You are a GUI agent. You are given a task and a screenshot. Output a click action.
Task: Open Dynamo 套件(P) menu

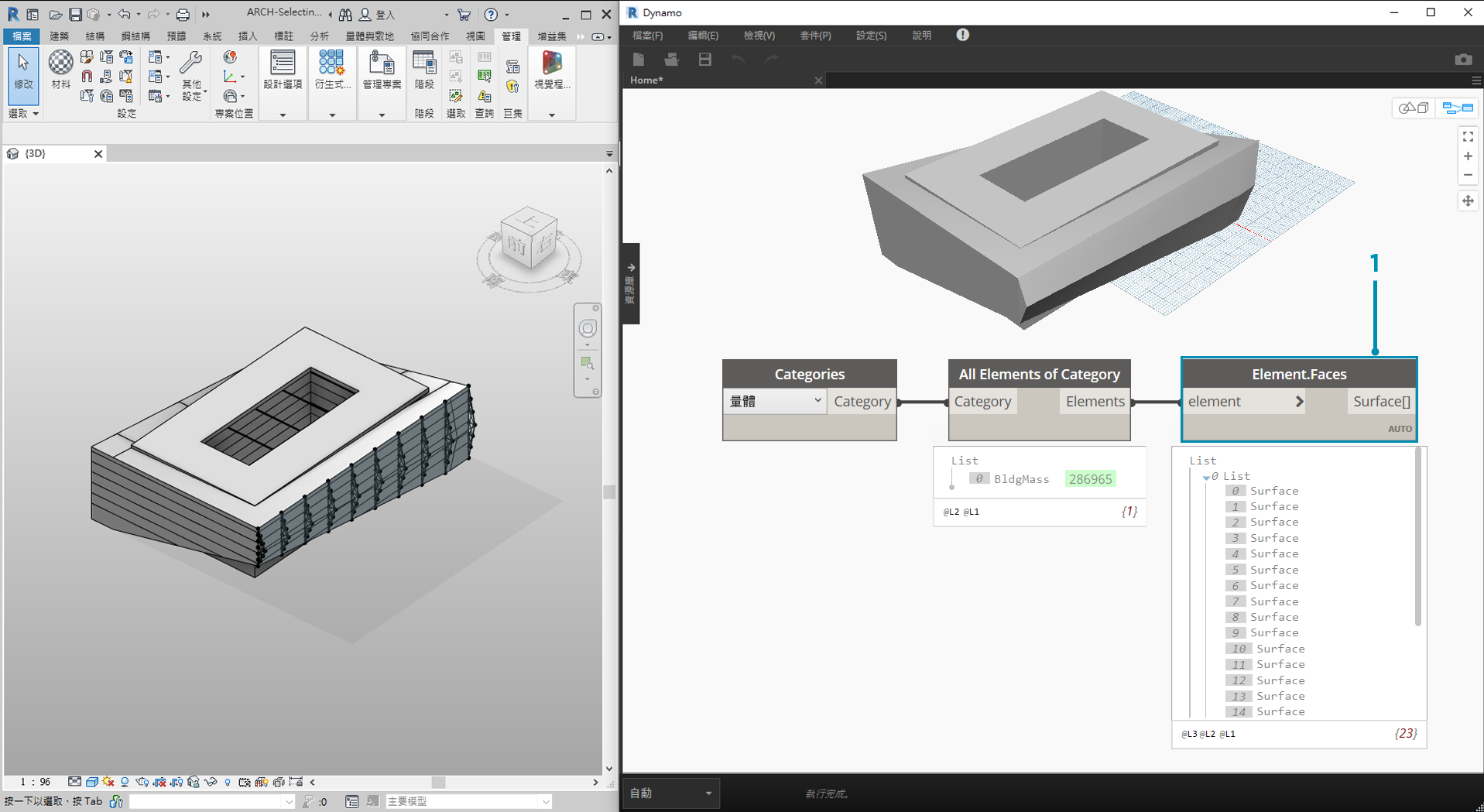tap(815, 36)
